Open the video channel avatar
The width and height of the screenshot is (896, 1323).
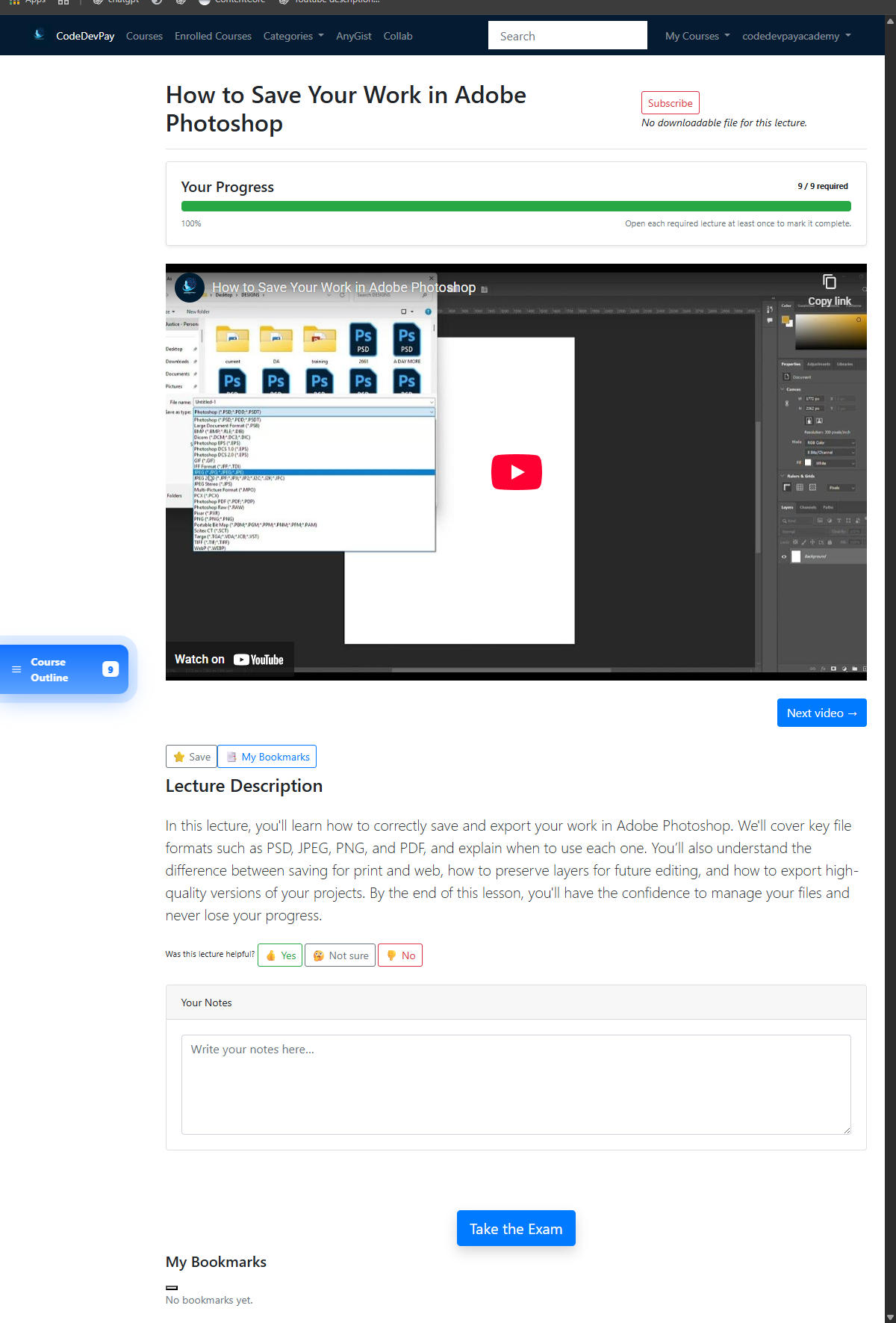[x=190, y=287]
